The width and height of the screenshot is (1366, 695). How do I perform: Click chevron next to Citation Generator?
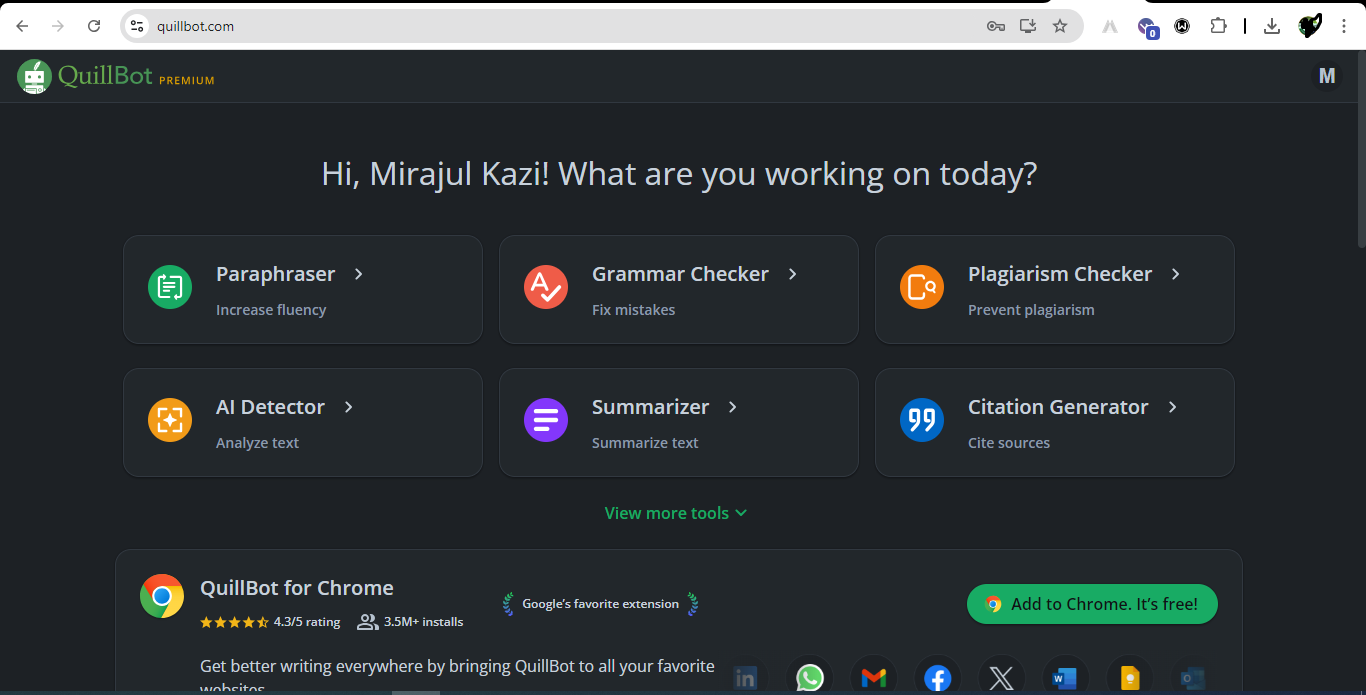1173,407
